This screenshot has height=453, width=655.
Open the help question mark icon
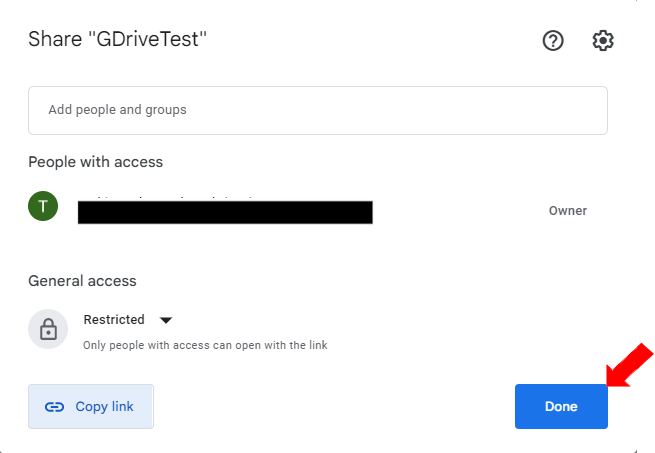tap(553, 40)
